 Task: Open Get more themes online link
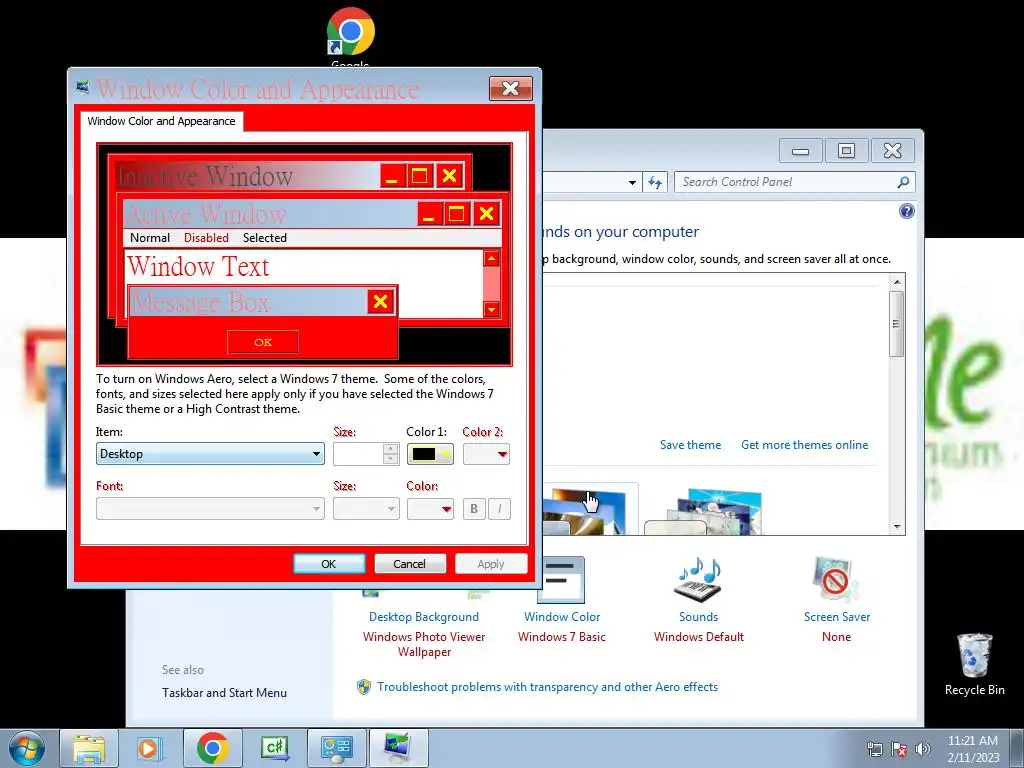pos(805,445)
